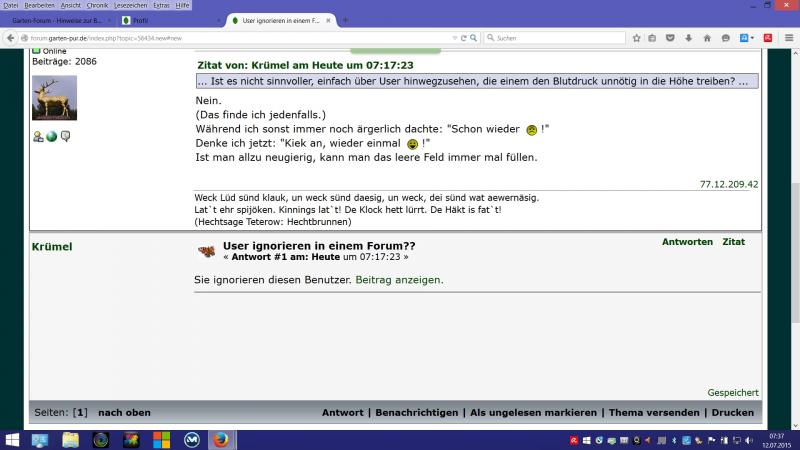Click the globe website icon under avatar
The image size is (800, 450).
coord(51,136)
